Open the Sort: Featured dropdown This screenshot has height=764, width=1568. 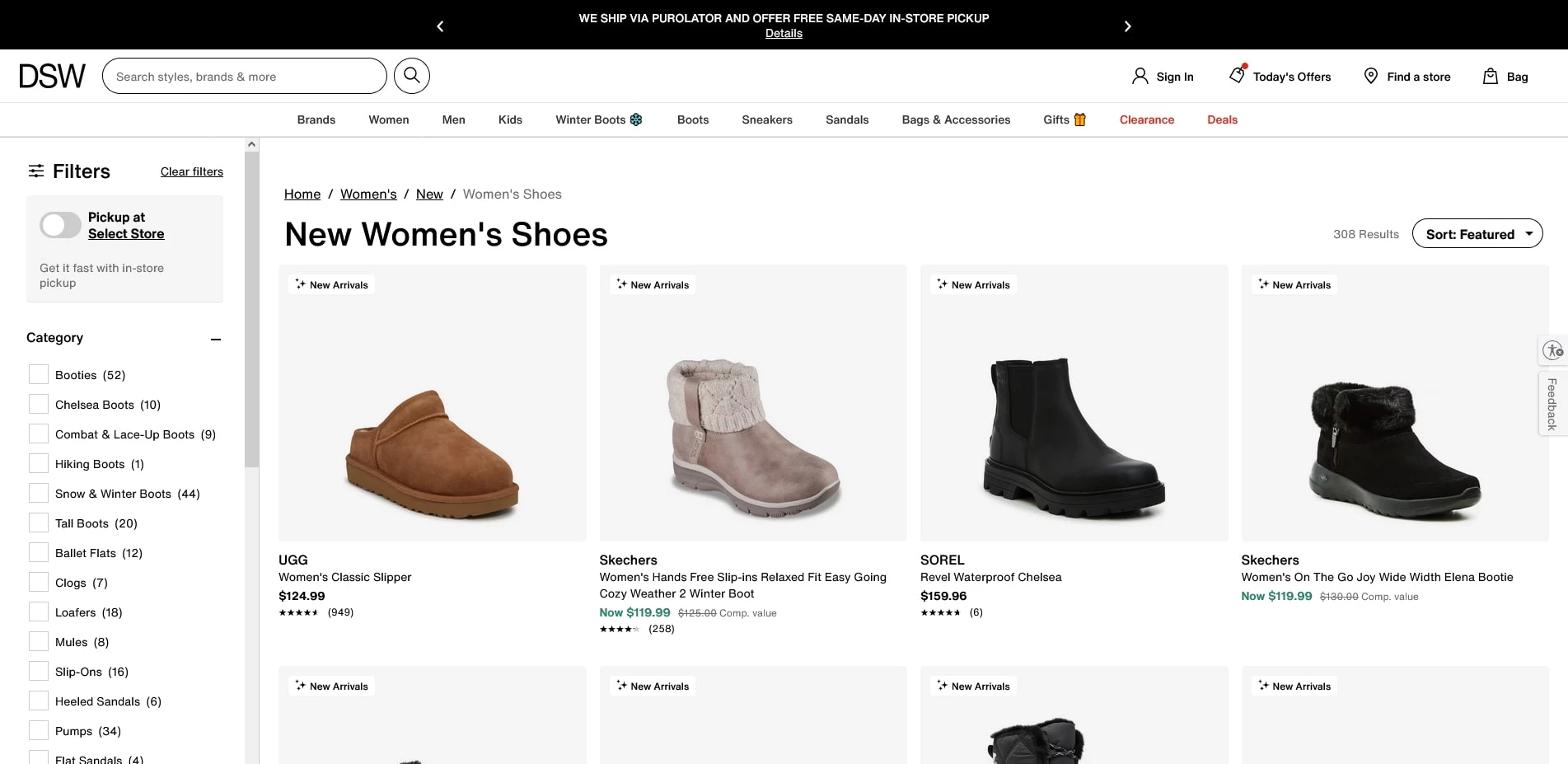(x=1477, y=233)
